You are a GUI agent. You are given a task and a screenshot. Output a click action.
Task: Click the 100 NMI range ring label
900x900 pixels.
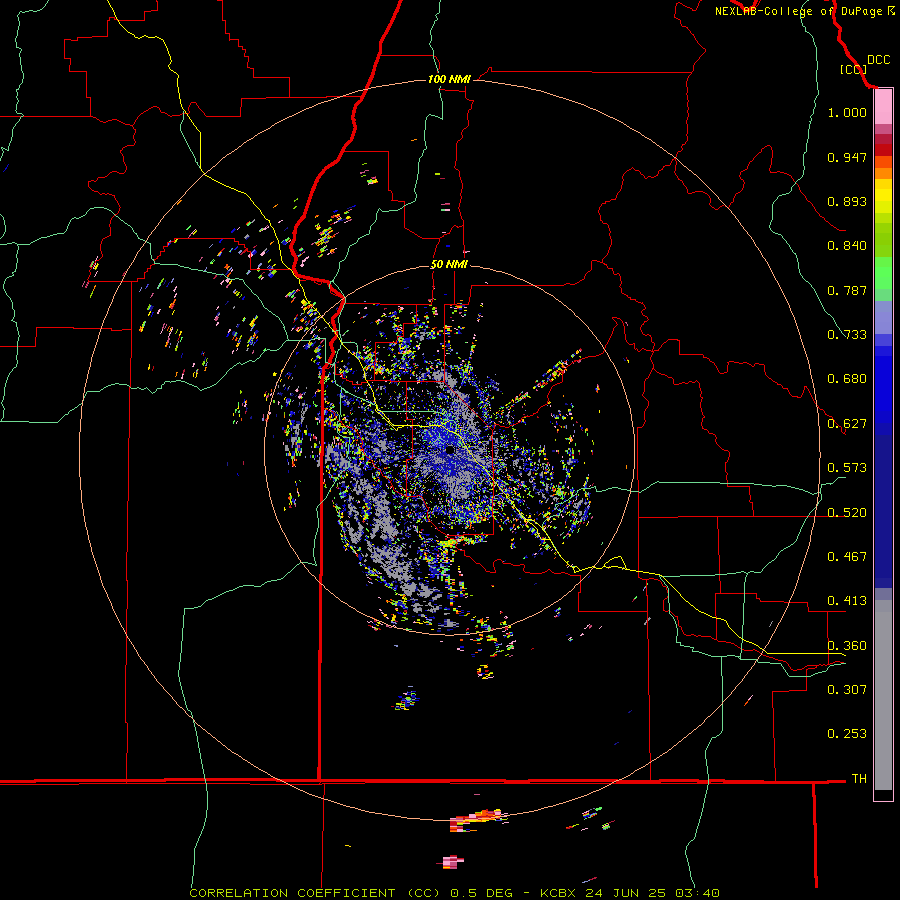click(449, 79)
